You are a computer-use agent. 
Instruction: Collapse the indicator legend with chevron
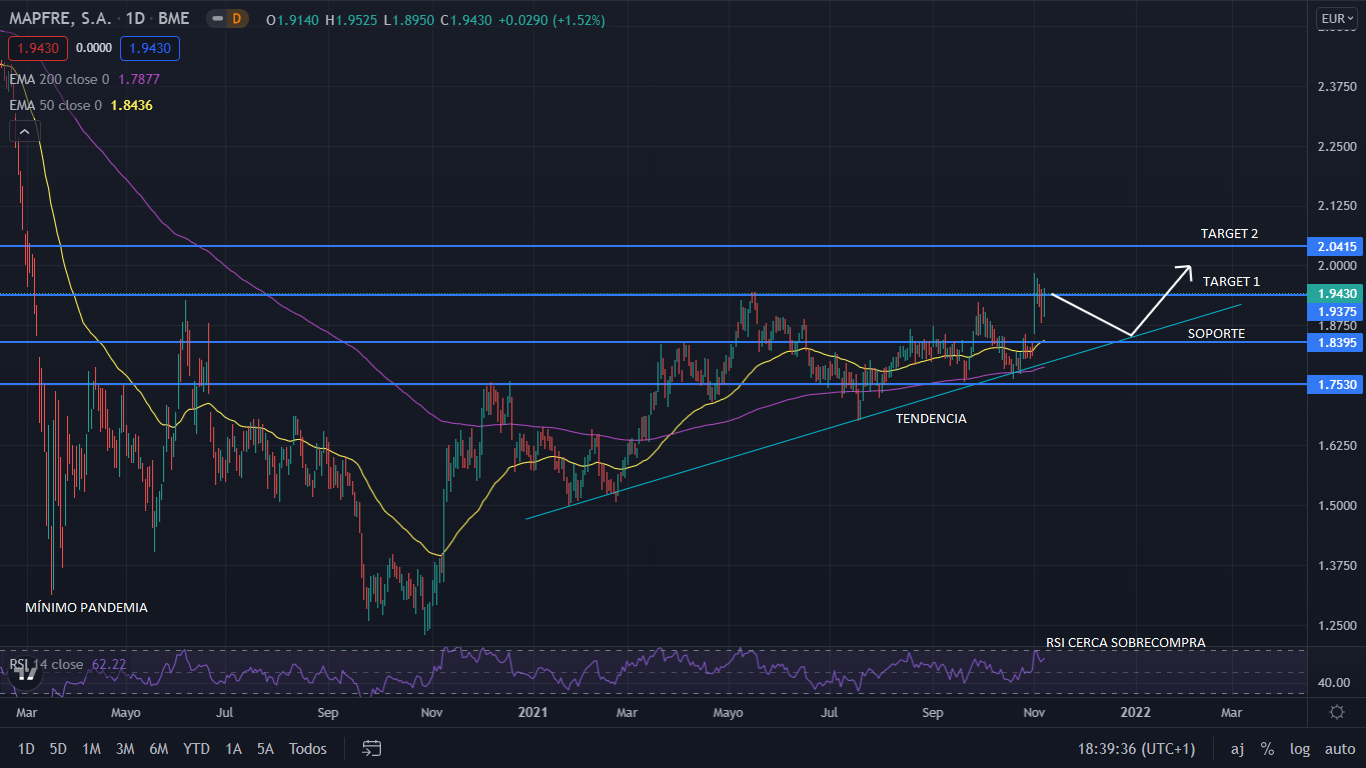[x=22, y=131]
